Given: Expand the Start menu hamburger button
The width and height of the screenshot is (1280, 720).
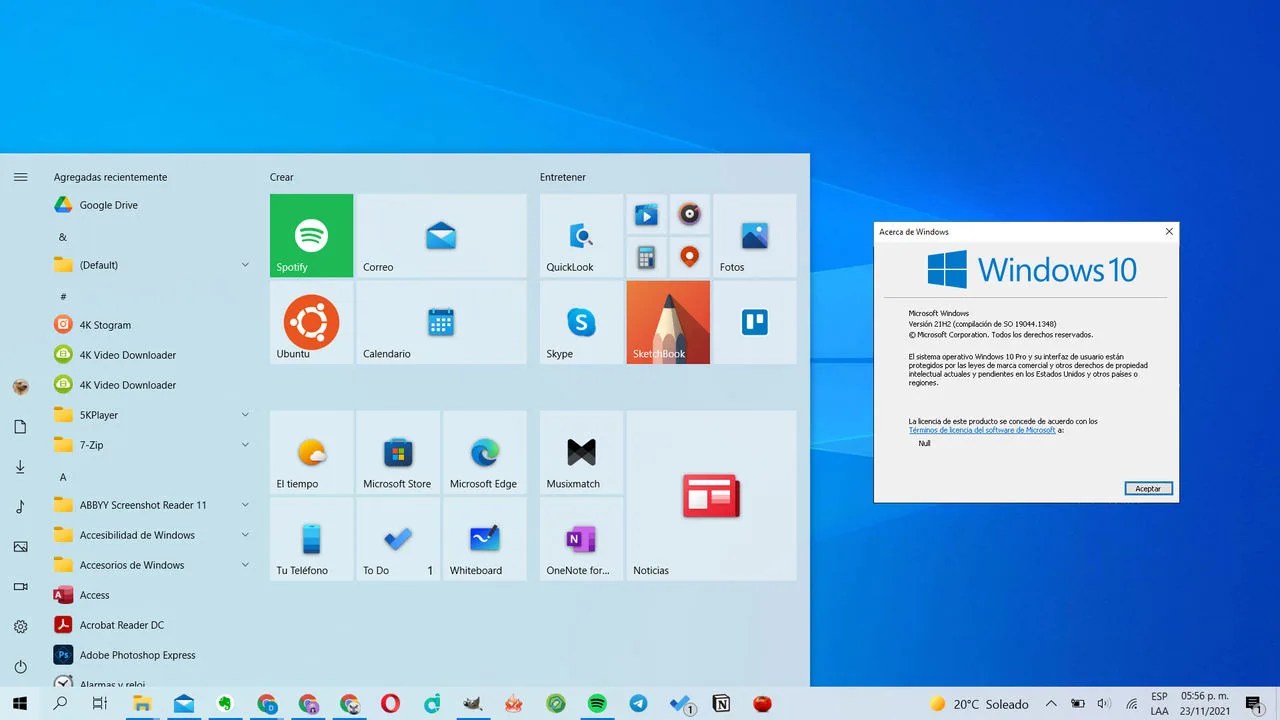Looking at the screenshot, I should pos(20,177).
